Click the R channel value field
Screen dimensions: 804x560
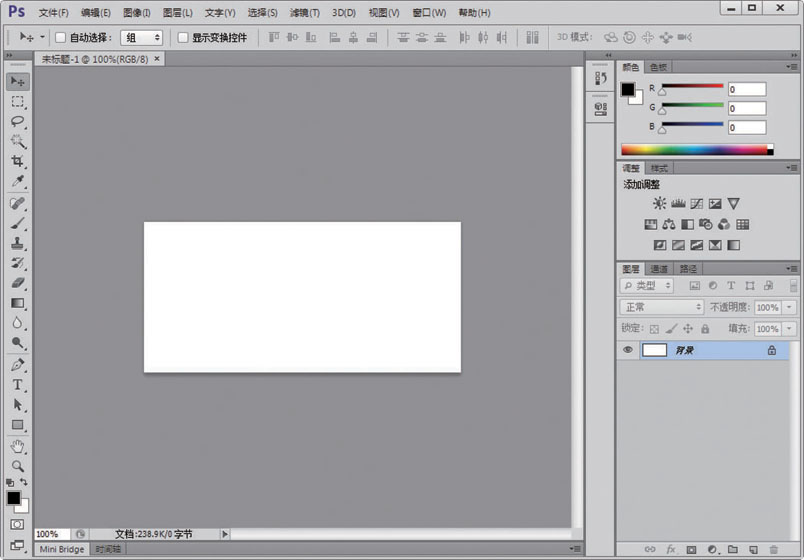[x=746, y=89]
